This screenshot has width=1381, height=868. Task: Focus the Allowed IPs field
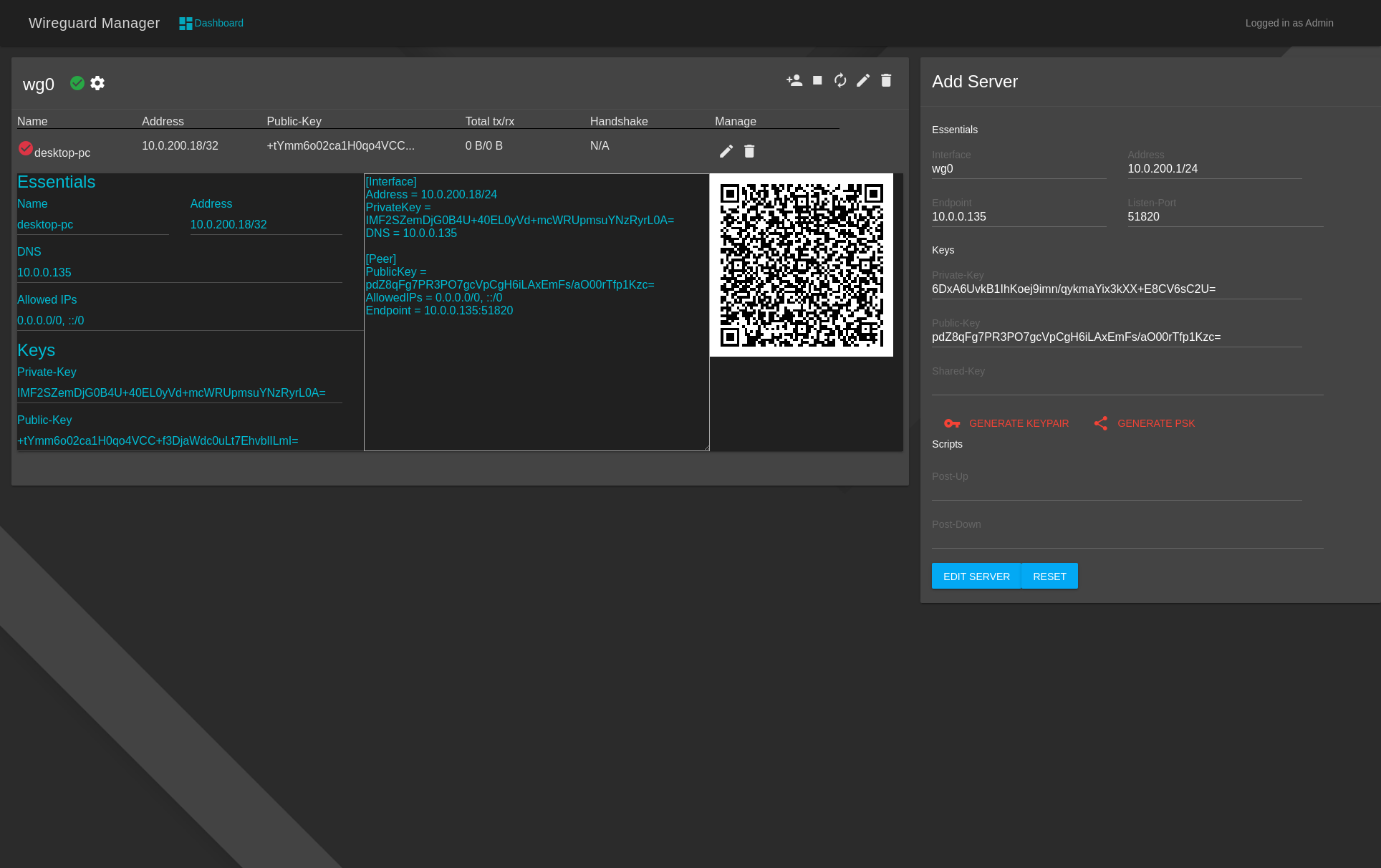click(x=191, y=321)
